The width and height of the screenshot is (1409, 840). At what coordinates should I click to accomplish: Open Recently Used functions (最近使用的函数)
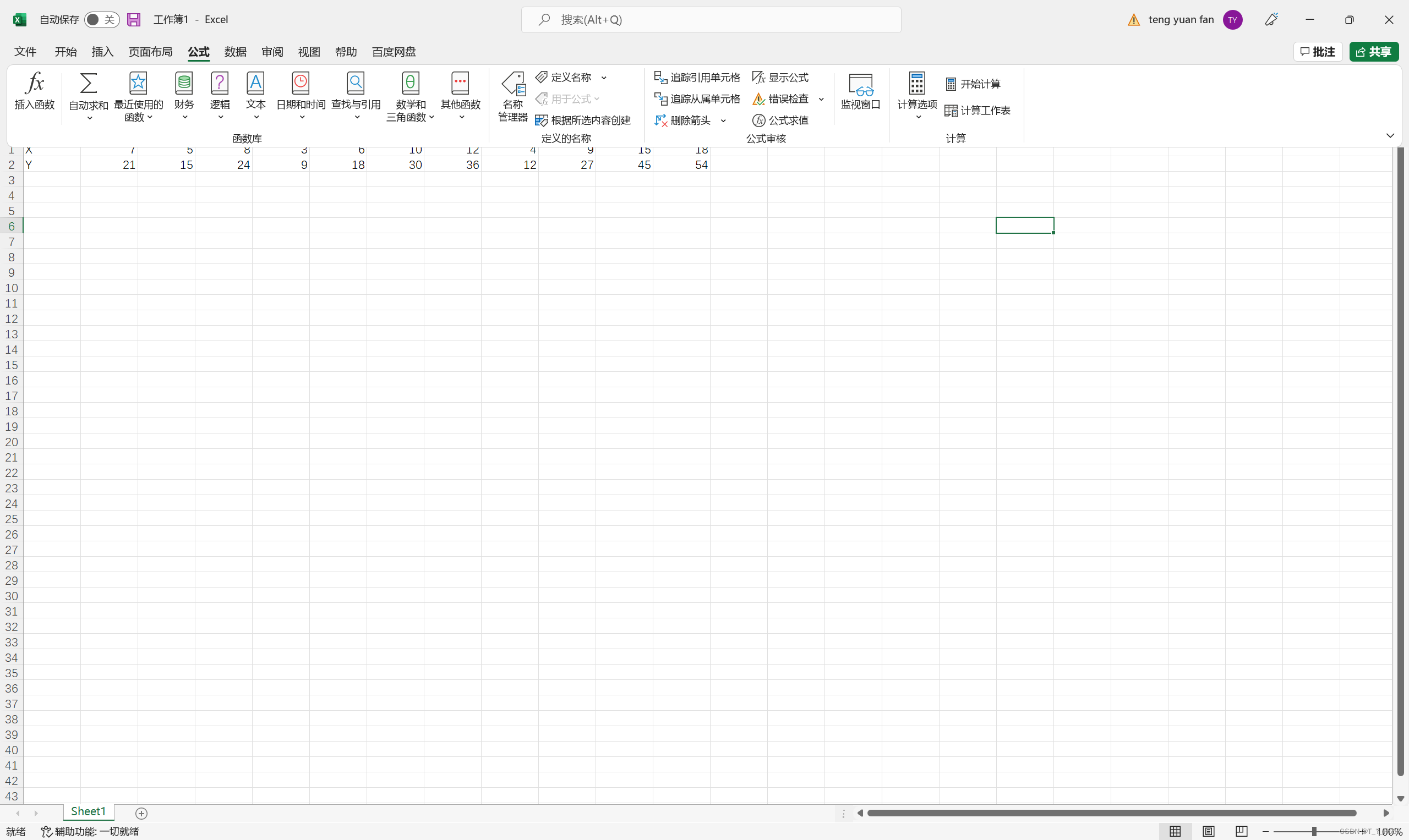[x=138, y=96]
